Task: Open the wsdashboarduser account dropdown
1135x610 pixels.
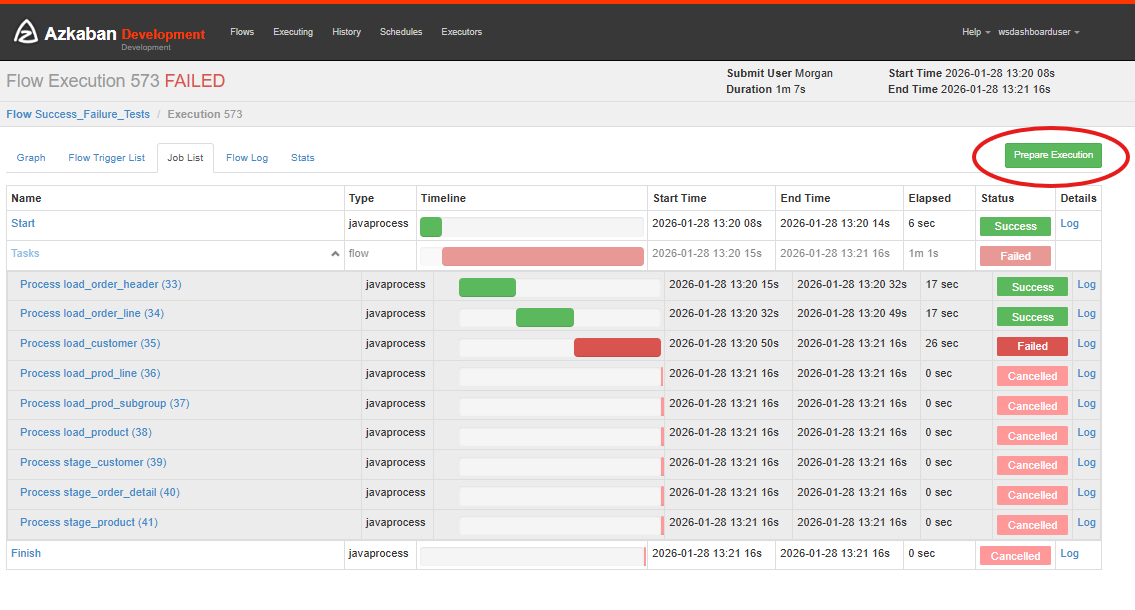Action: pos(1038,32)
